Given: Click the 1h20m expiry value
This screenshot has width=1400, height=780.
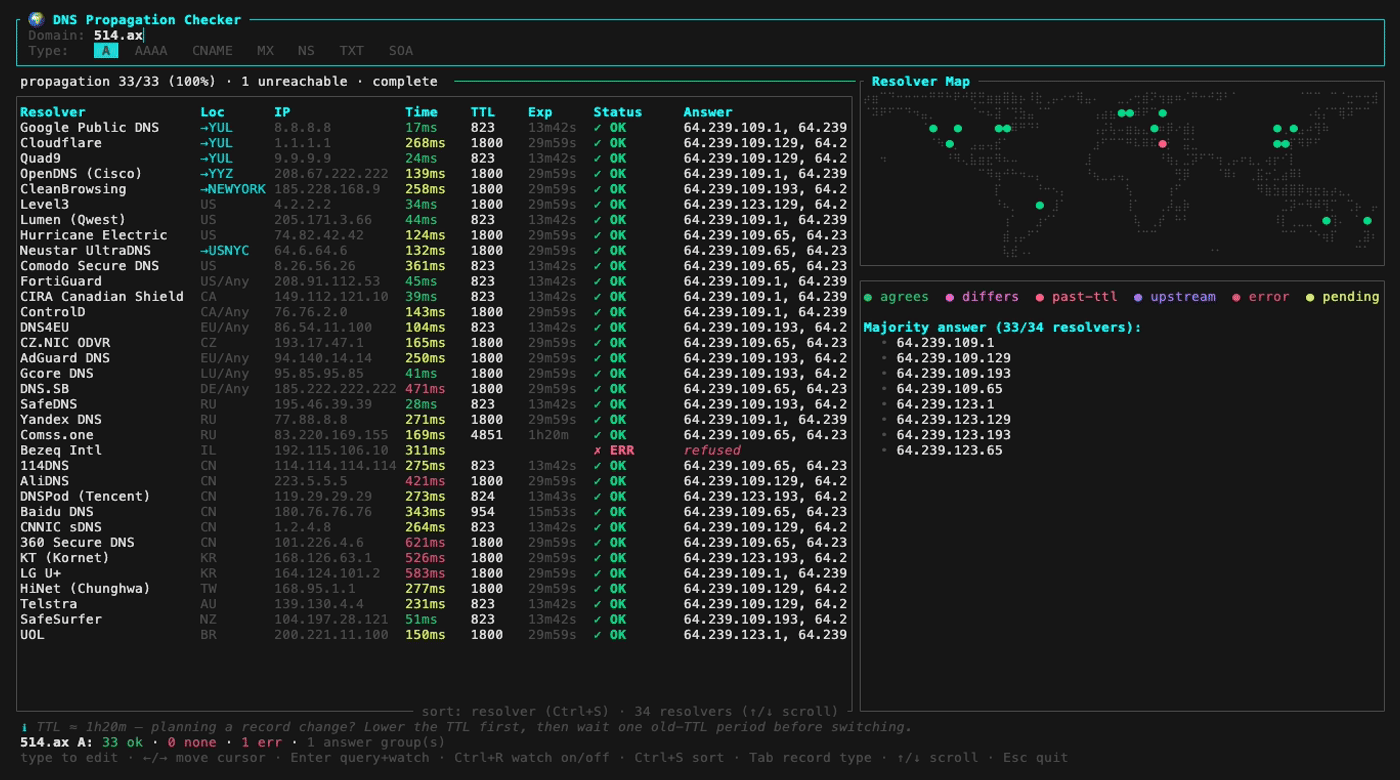Looking at the screenshot, I should [548, 435].
